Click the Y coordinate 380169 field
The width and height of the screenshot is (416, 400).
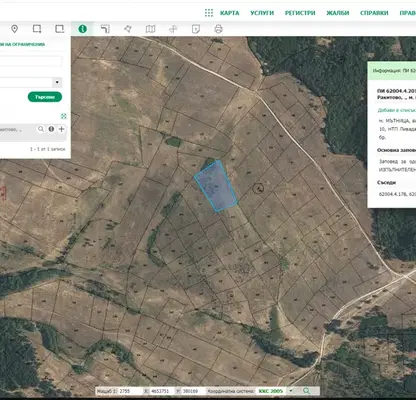(x=193, y=391)
